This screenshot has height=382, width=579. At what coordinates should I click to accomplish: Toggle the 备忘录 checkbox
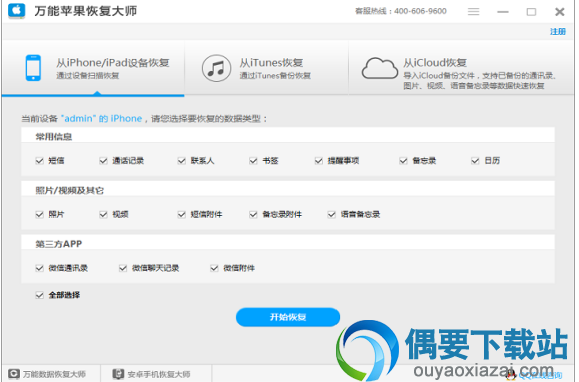pos(403,161)
